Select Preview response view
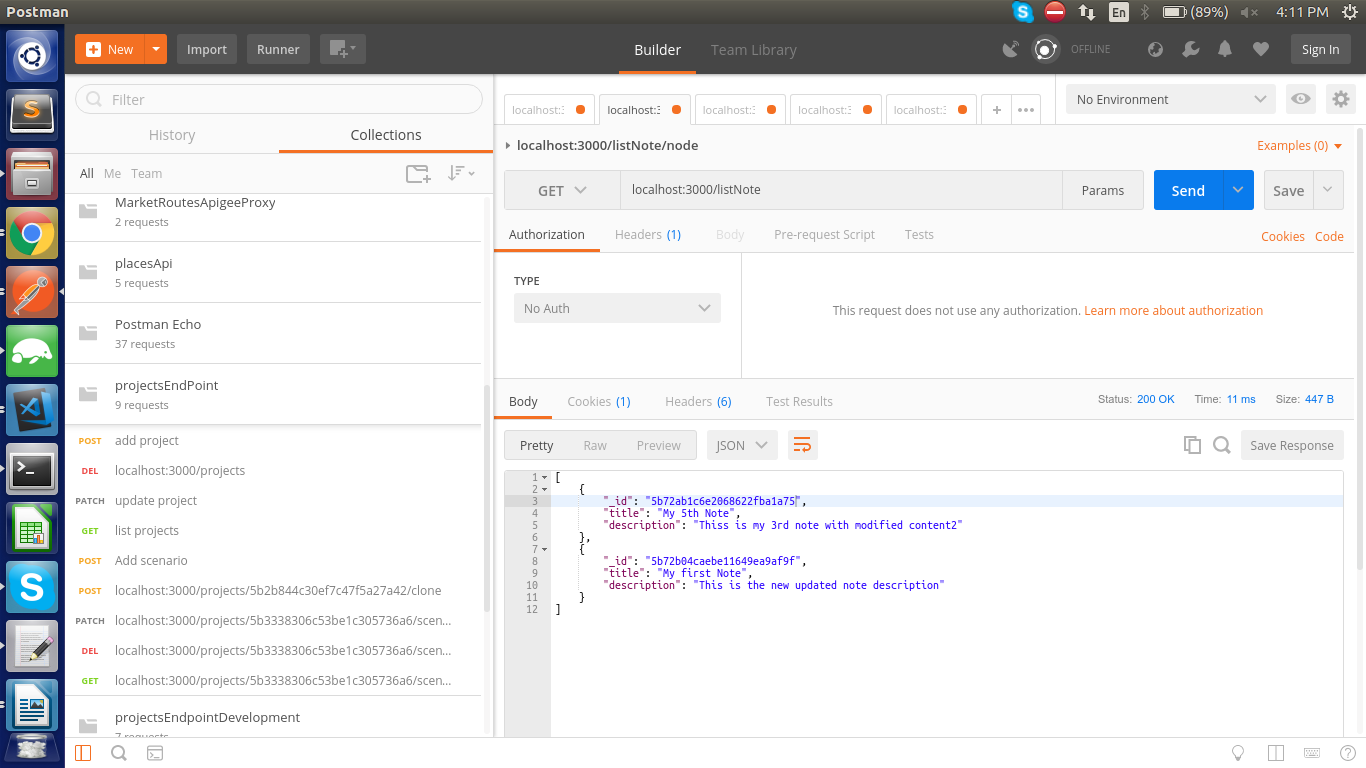Viewport: 1366px width, 768px height. tap(659, 445)
